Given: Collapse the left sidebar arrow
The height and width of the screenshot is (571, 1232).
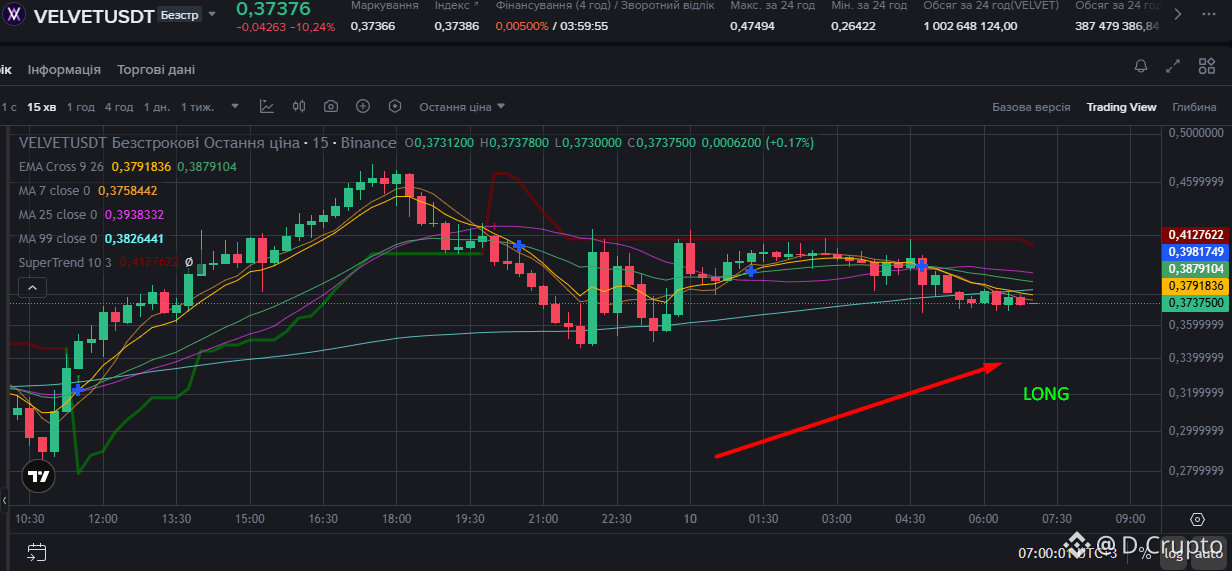Looking at the screenshot, I should (4, 499).
